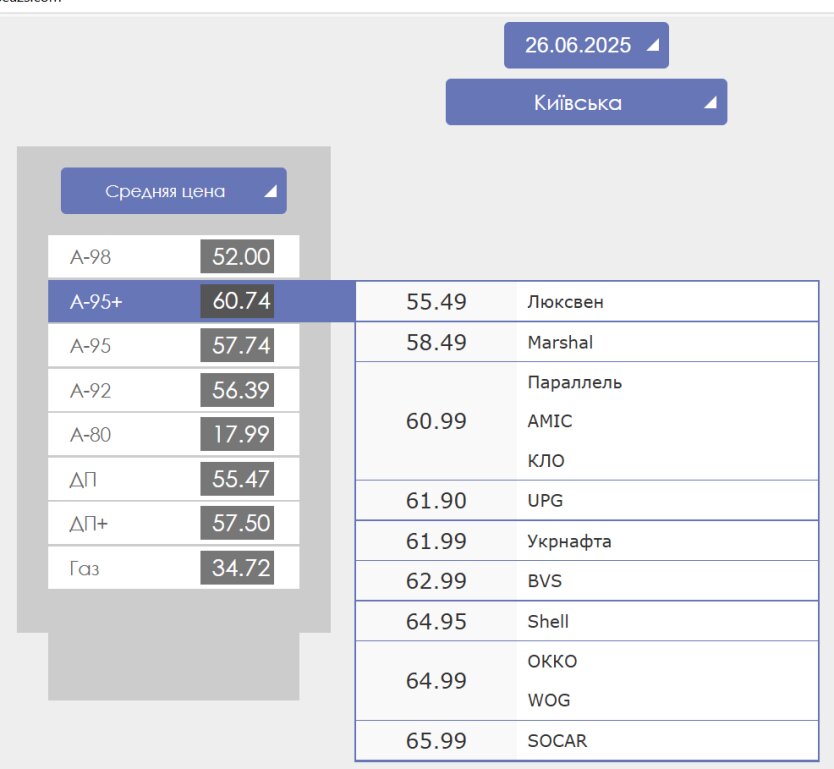Select the ДП+ diesel row
The height and width of the screenshot is (769, 834).
(173, 523)
